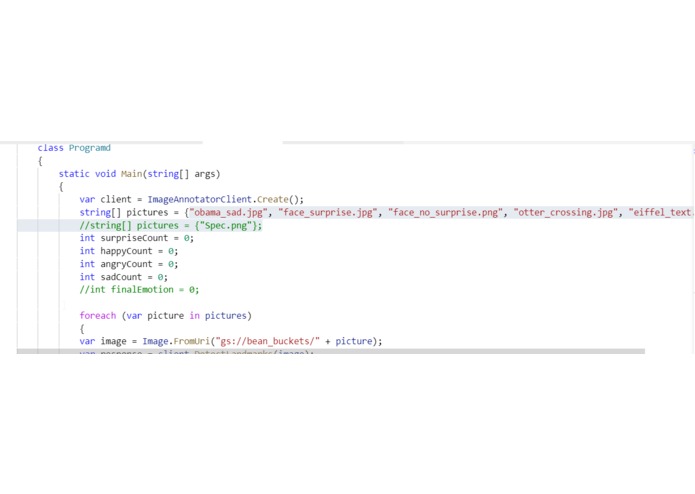The image size is (695, 494).
Task: Click the "otter_crossing.jpg" string
Action: [566, 213]
